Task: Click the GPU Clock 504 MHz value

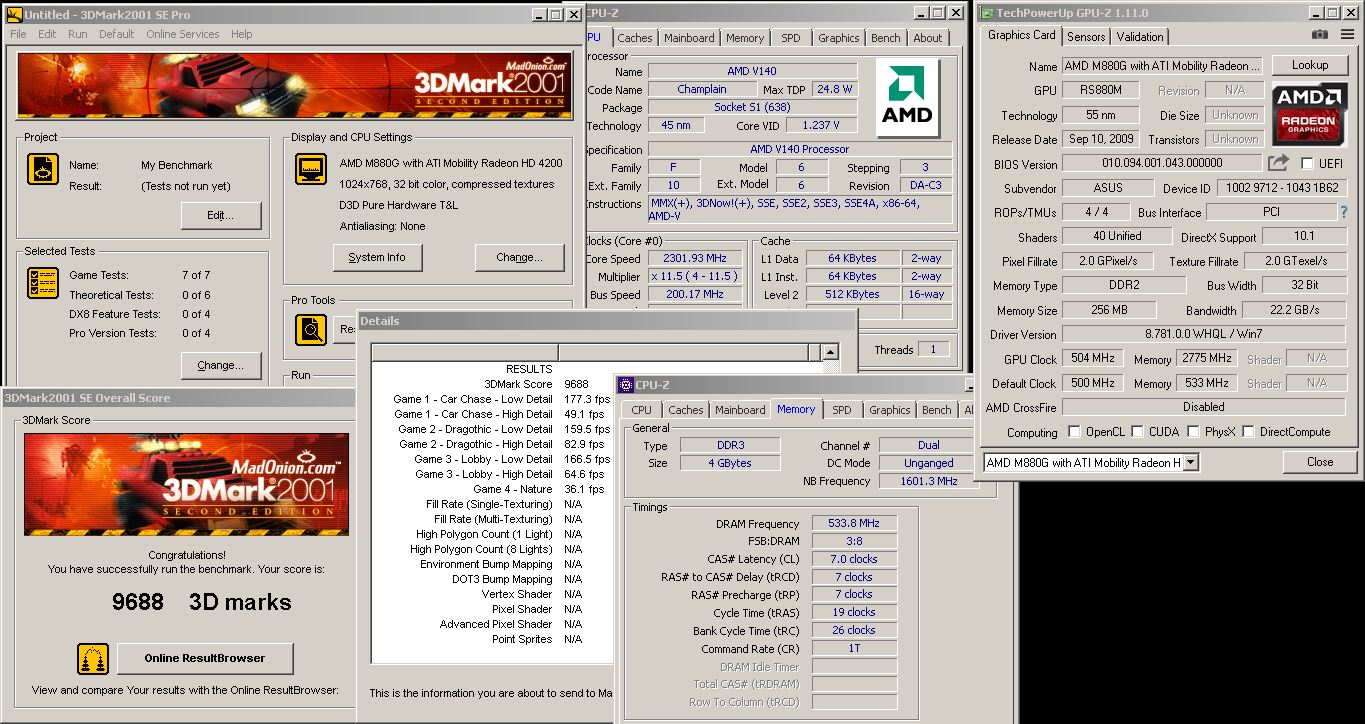Action: point(1092,358)
